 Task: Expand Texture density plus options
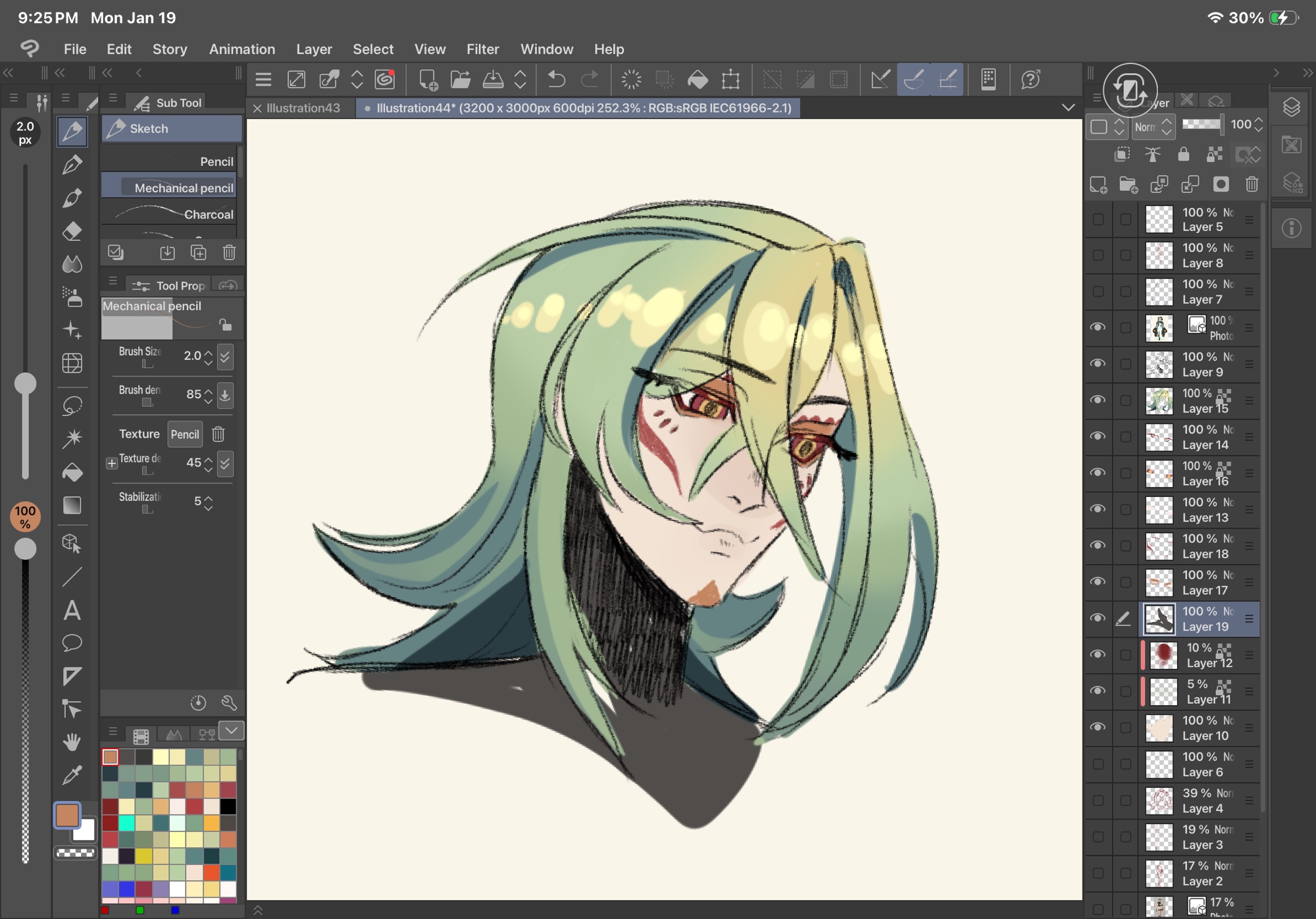pyautogui.click(x=112, y=463)
